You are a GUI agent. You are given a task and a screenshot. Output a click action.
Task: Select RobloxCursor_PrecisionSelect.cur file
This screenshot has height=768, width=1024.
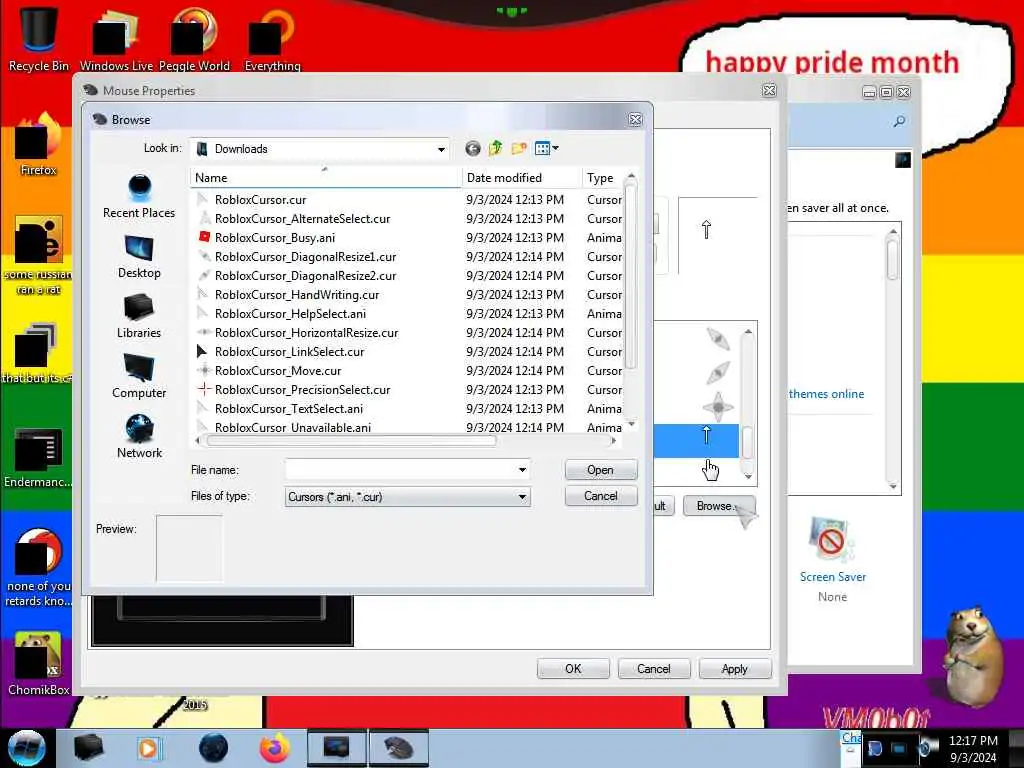point(302,389)
